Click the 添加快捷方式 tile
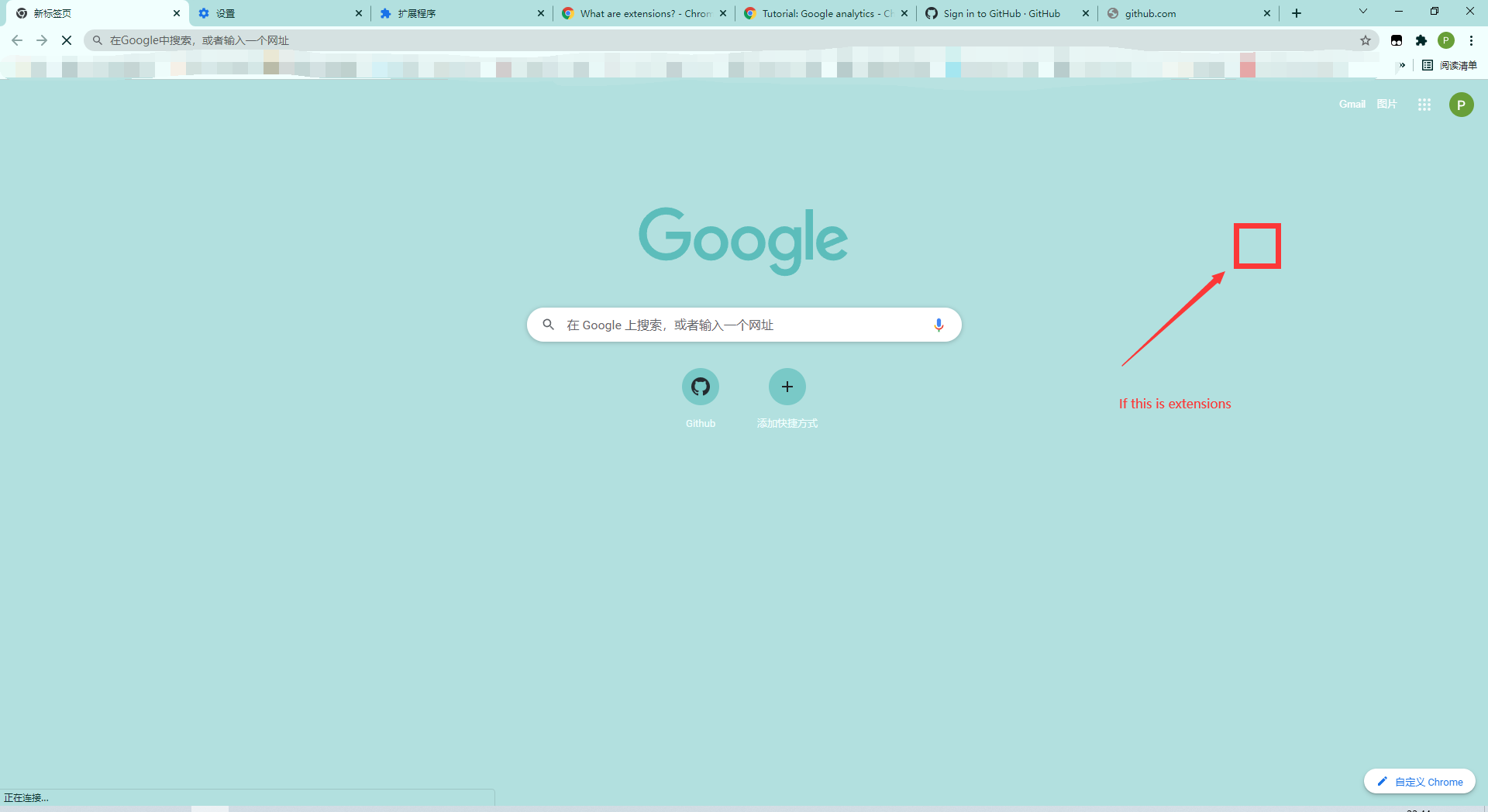 pyautogui.click(x=787, y=387)
